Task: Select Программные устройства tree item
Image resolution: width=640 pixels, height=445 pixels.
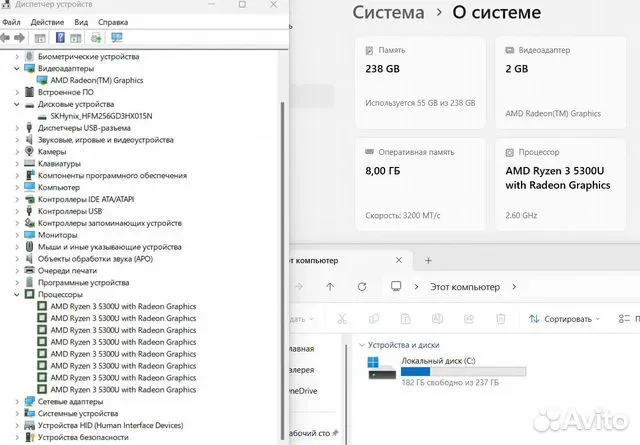Action: [x=83, y=283]
